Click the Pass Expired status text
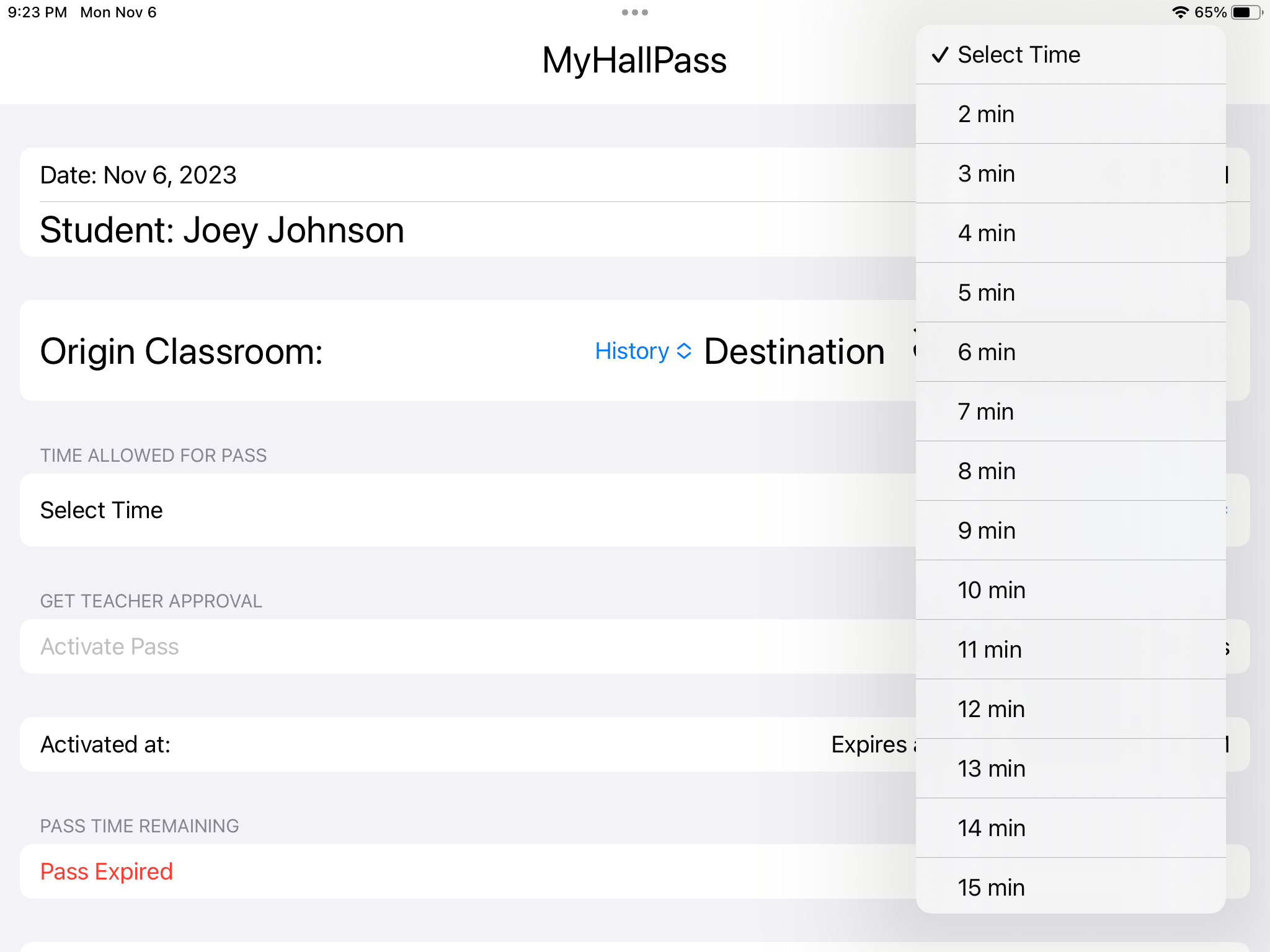This screenshot has width=1270, height=952. 107,871
